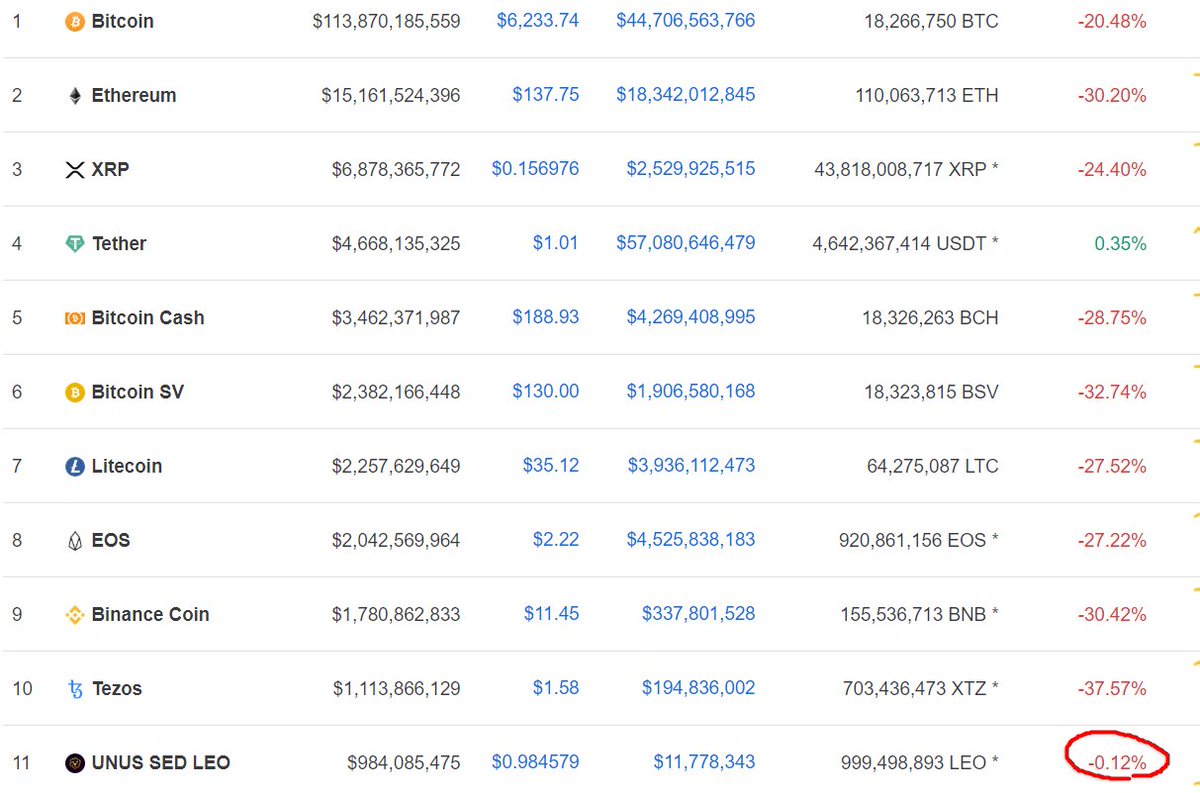1200x793 pixels.
Task: Open the Bitcoin SV name link
Action: point(138,392)
